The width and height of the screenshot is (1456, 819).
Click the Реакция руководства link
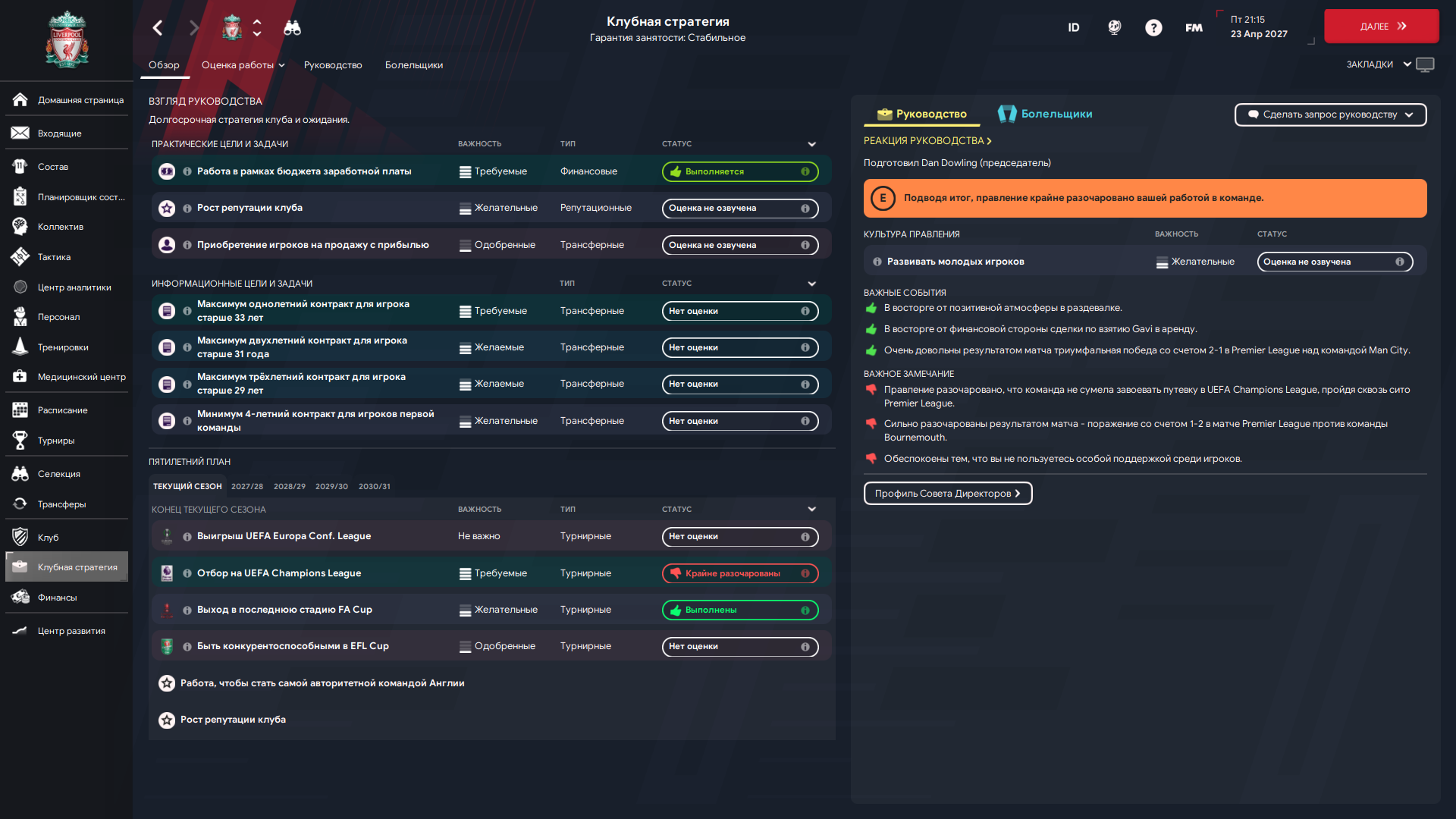click(x=927, y=141)
